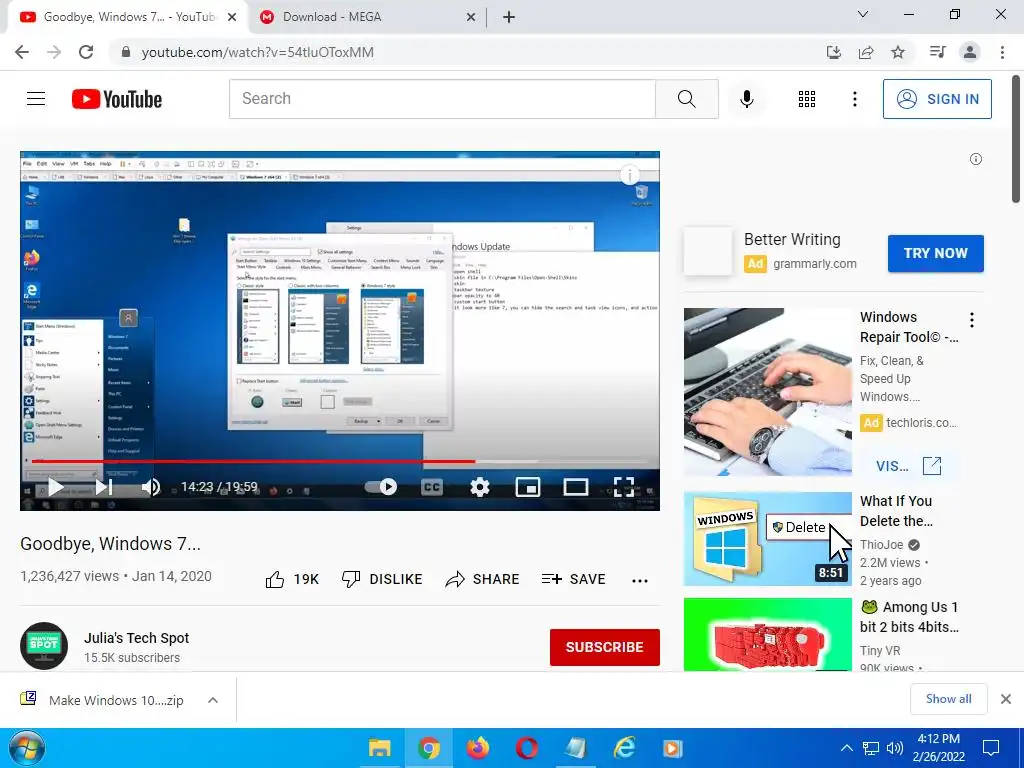Focus the YouTube Search field

(x=442, y=99)
